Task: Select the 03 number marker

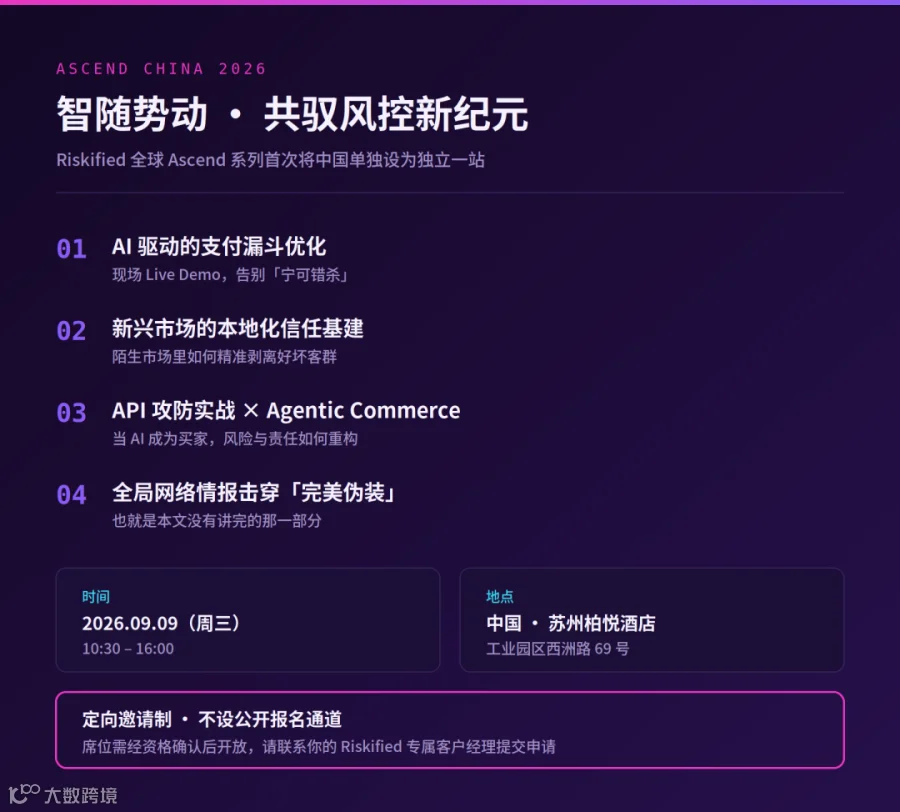Action: click(71, 413)
